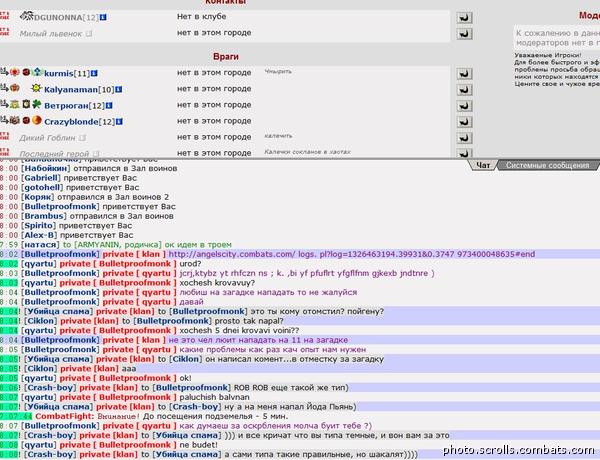Click qyartu nickname in the 'urod?' message
This screenshot has height=460, width=600.
click(x=39, y=264)
